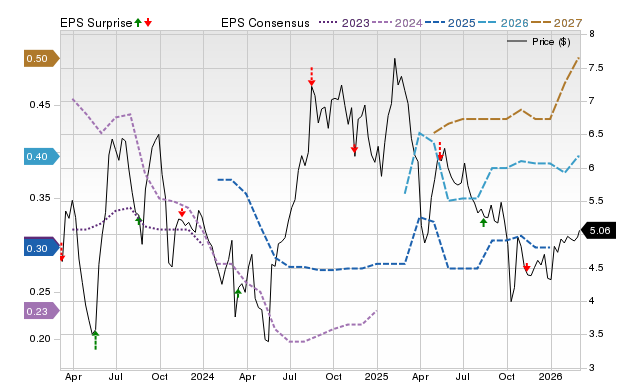
Task: Click the 0.20 label on the left axis
Action: (40, 339)
